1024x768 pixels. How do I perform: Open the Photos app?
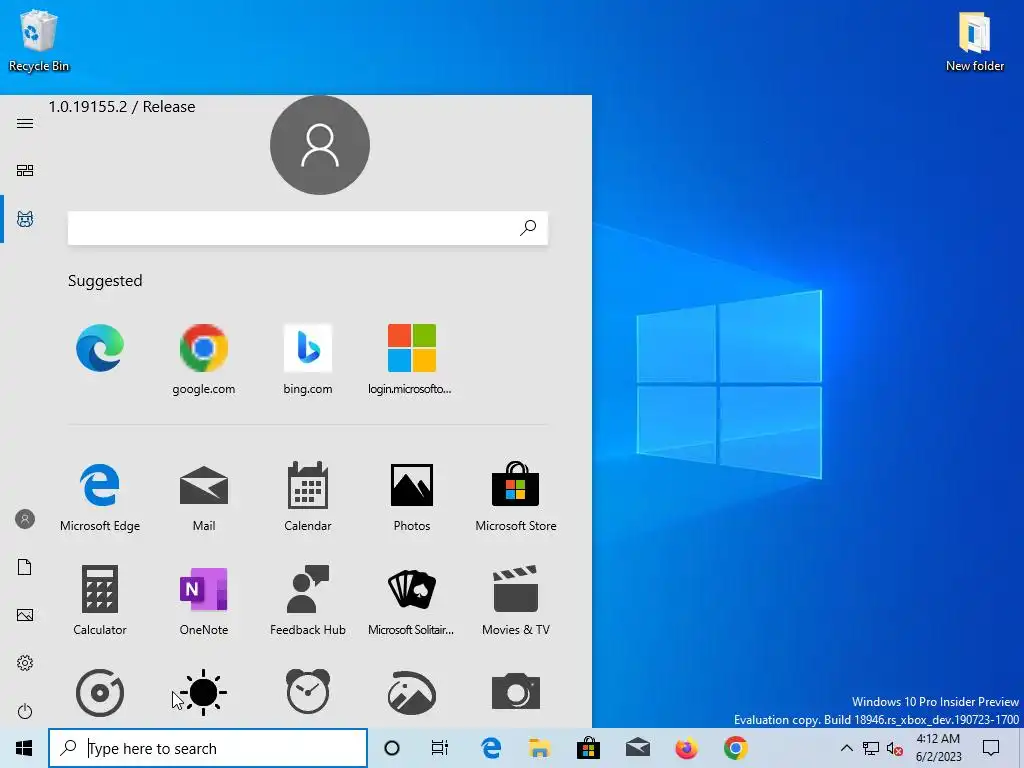tap(411, 496)
